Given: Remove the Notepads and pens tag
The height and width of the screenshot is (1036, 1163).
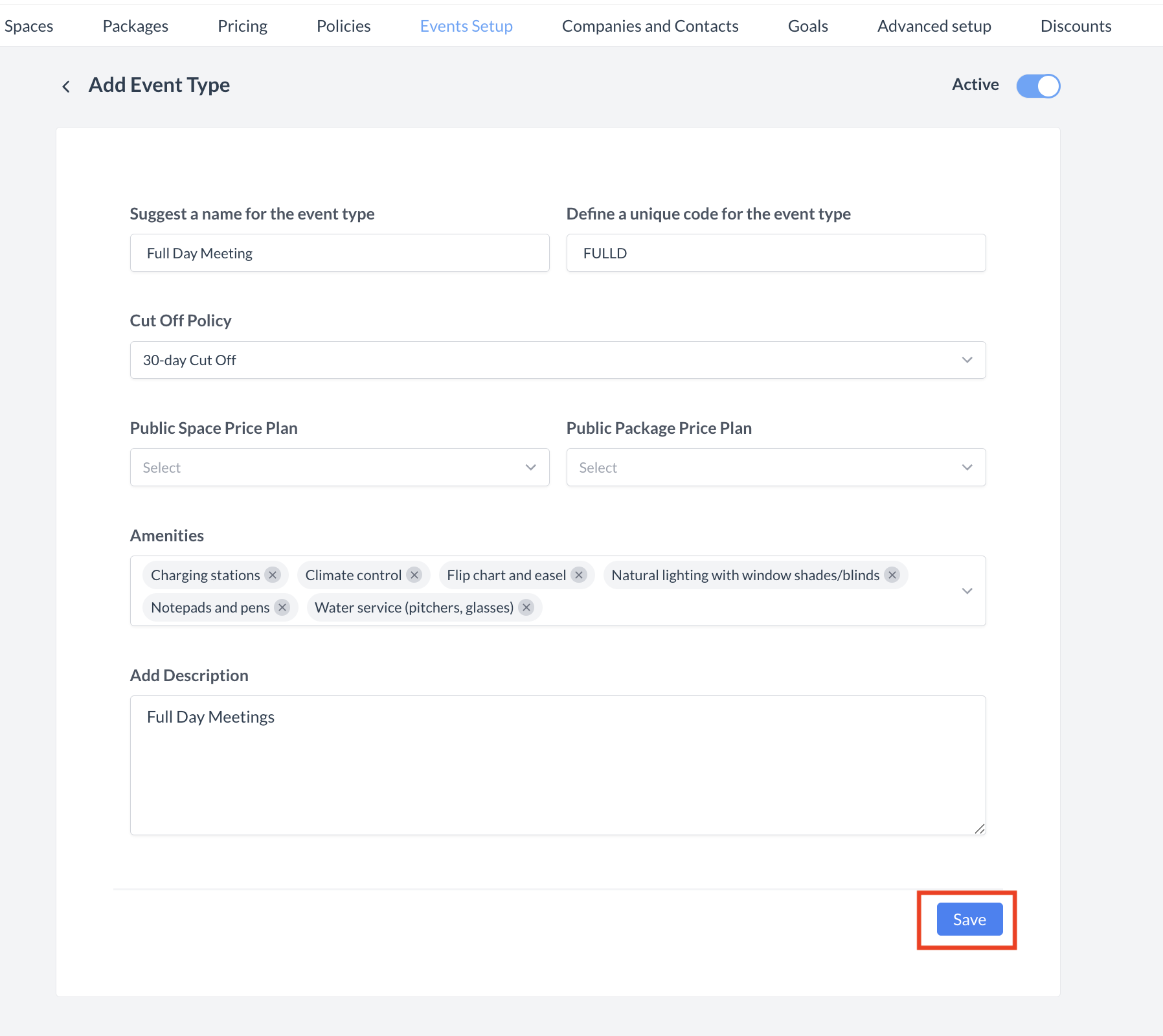Looking at the screenshot, I should click(x=282, y=607).
